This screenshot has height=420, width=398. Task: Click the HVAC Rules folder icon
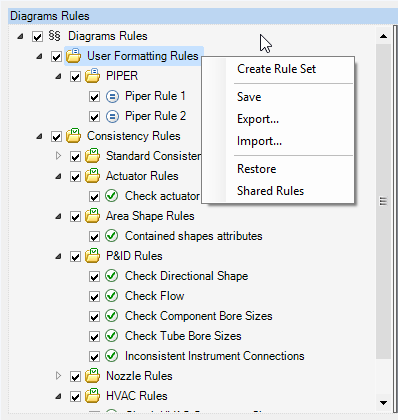coord(92,396)
